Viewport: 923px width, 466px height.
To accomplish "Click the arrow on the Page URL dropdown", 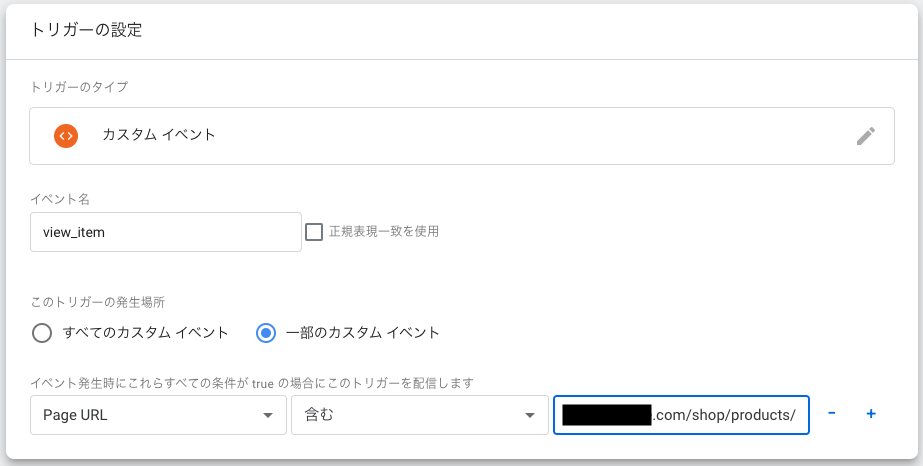I will [x=267, y=416].
